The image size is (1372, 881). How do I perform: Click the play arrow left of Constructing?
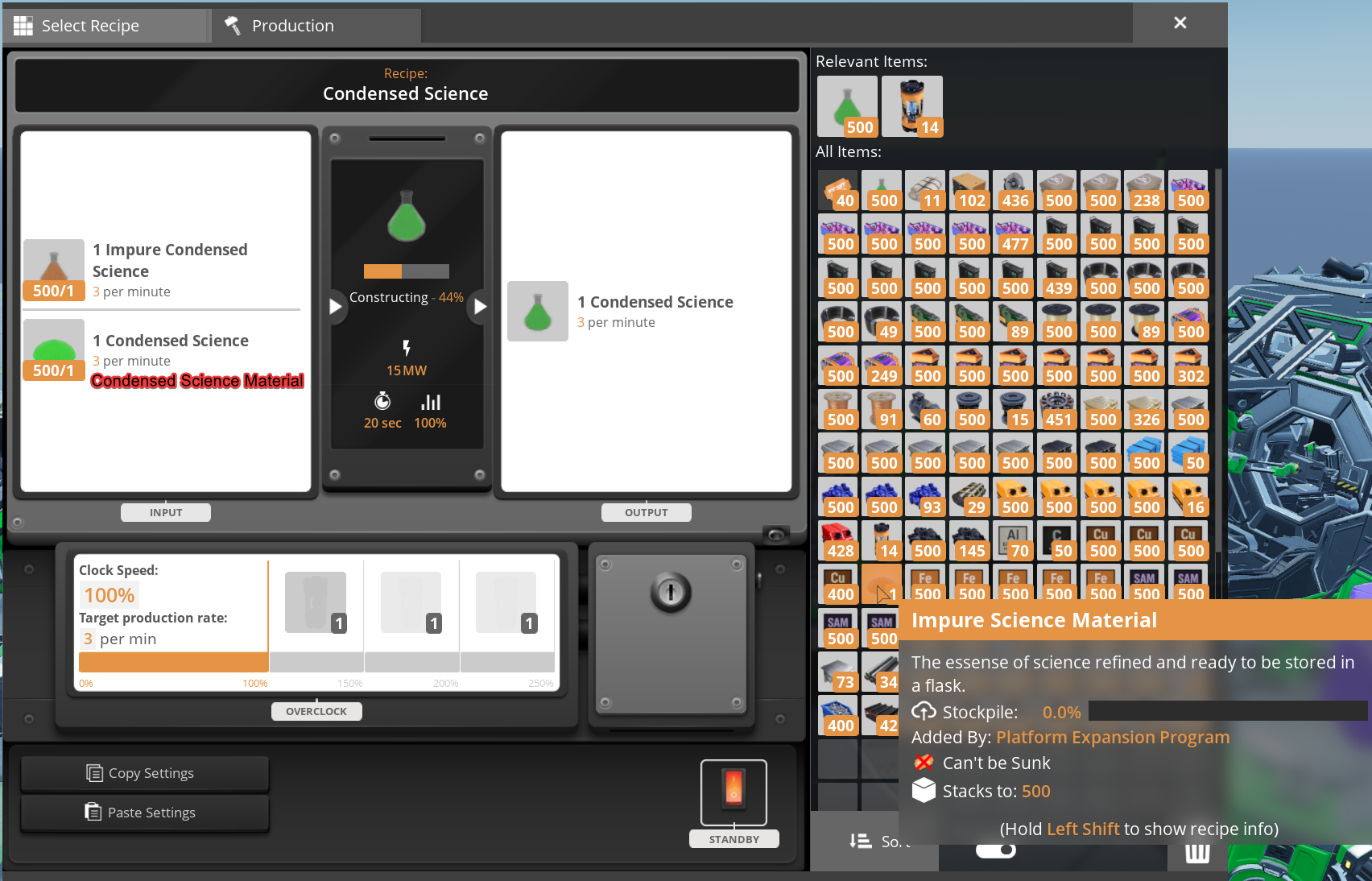tap(336, 306)
